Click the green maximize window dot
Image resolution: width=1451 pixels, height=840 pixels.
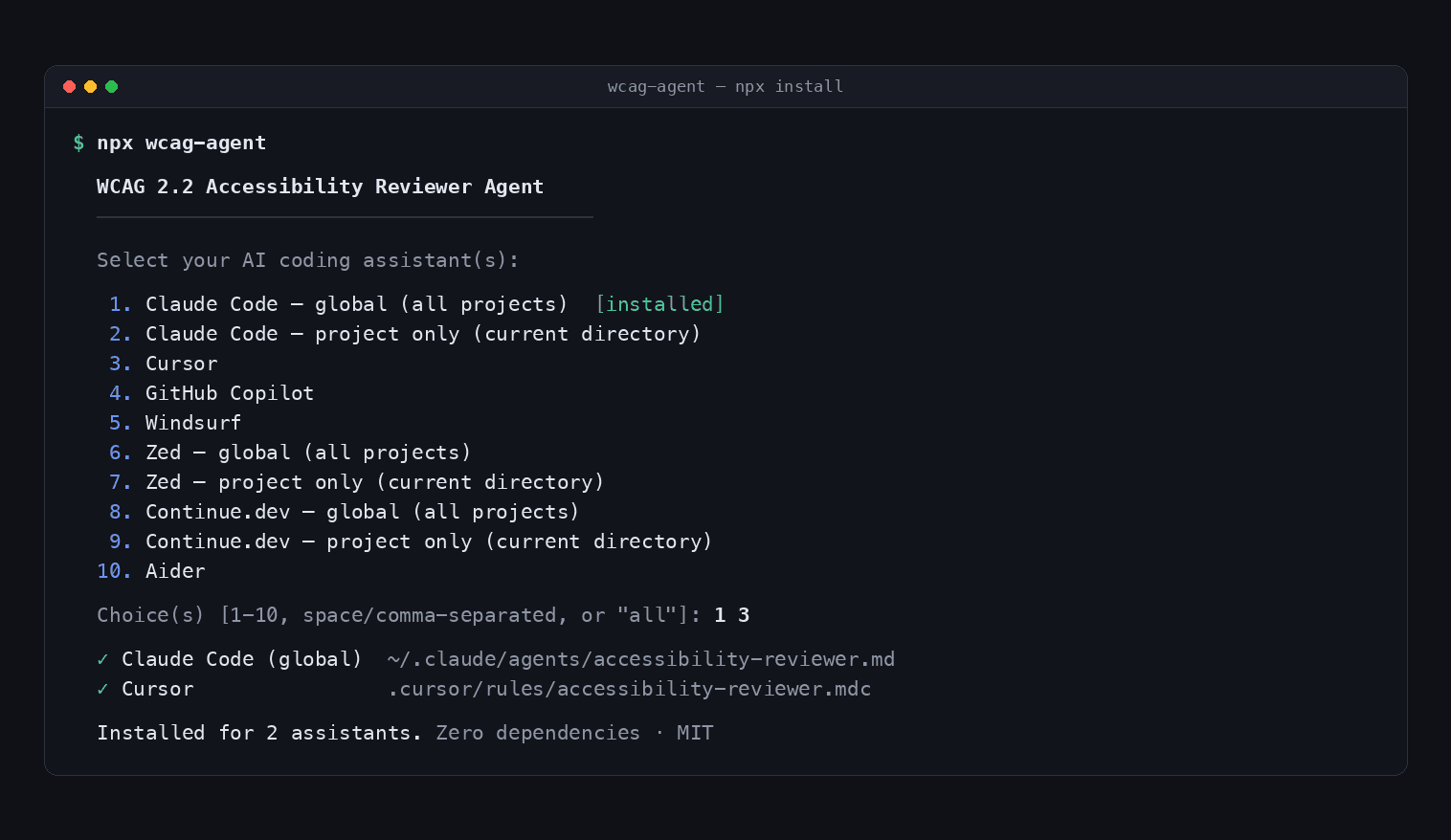point(111,86)
